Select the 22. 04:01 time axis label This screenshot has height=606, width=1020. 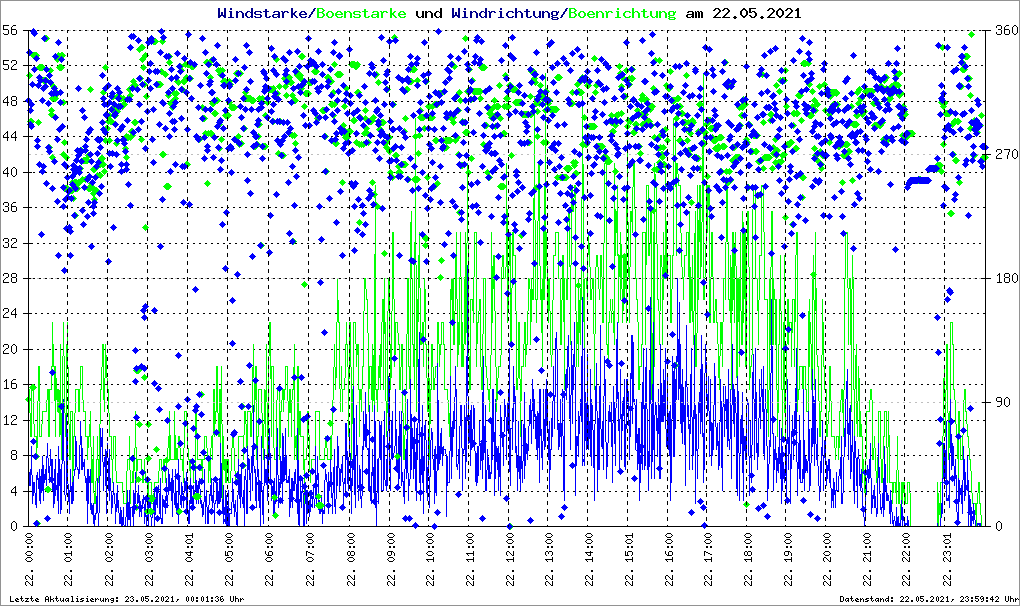[188, 560]
